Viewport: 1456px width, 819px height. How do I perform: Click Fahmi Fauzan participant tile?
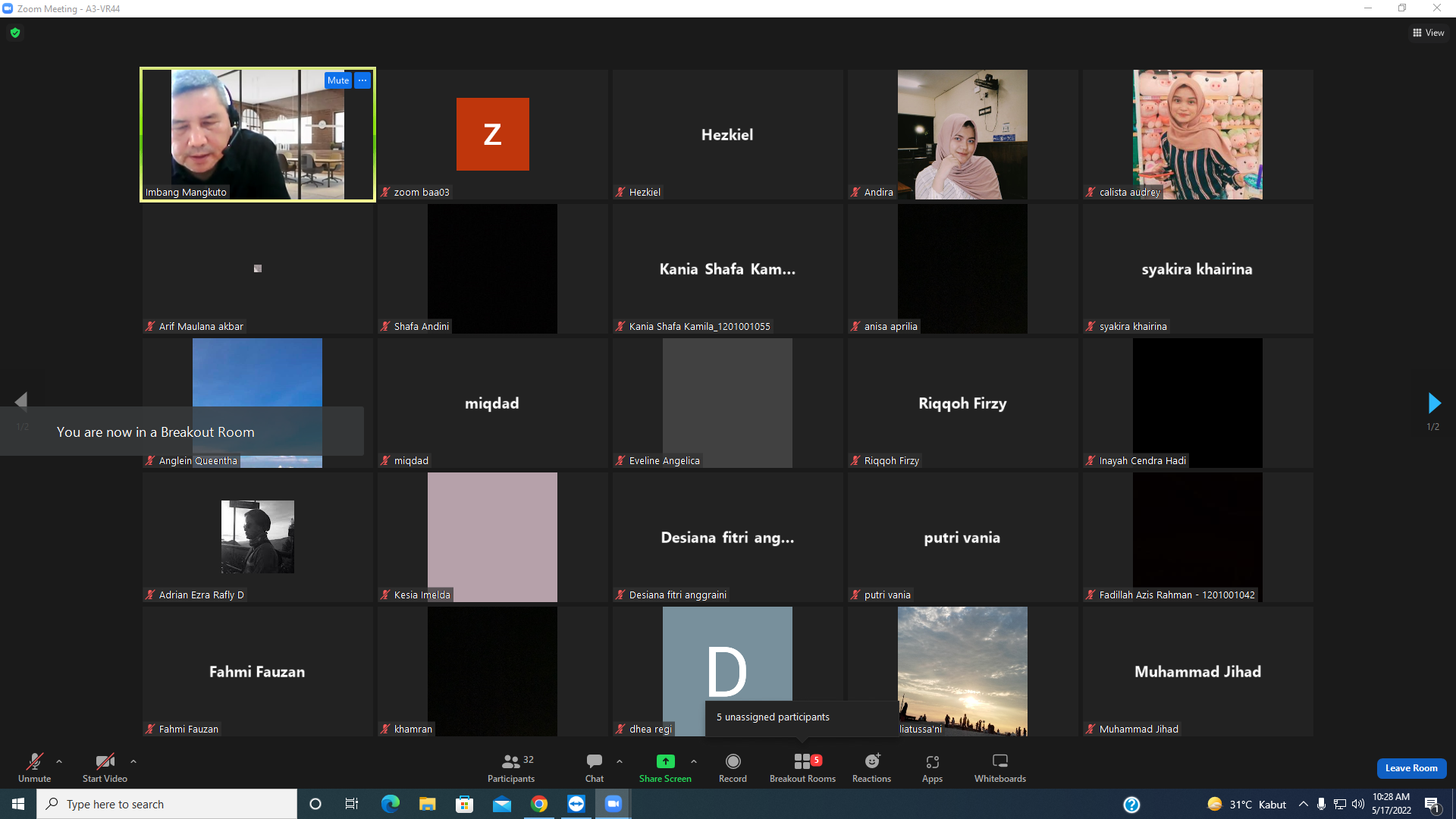pyautogui.click(x=258, y=671)
